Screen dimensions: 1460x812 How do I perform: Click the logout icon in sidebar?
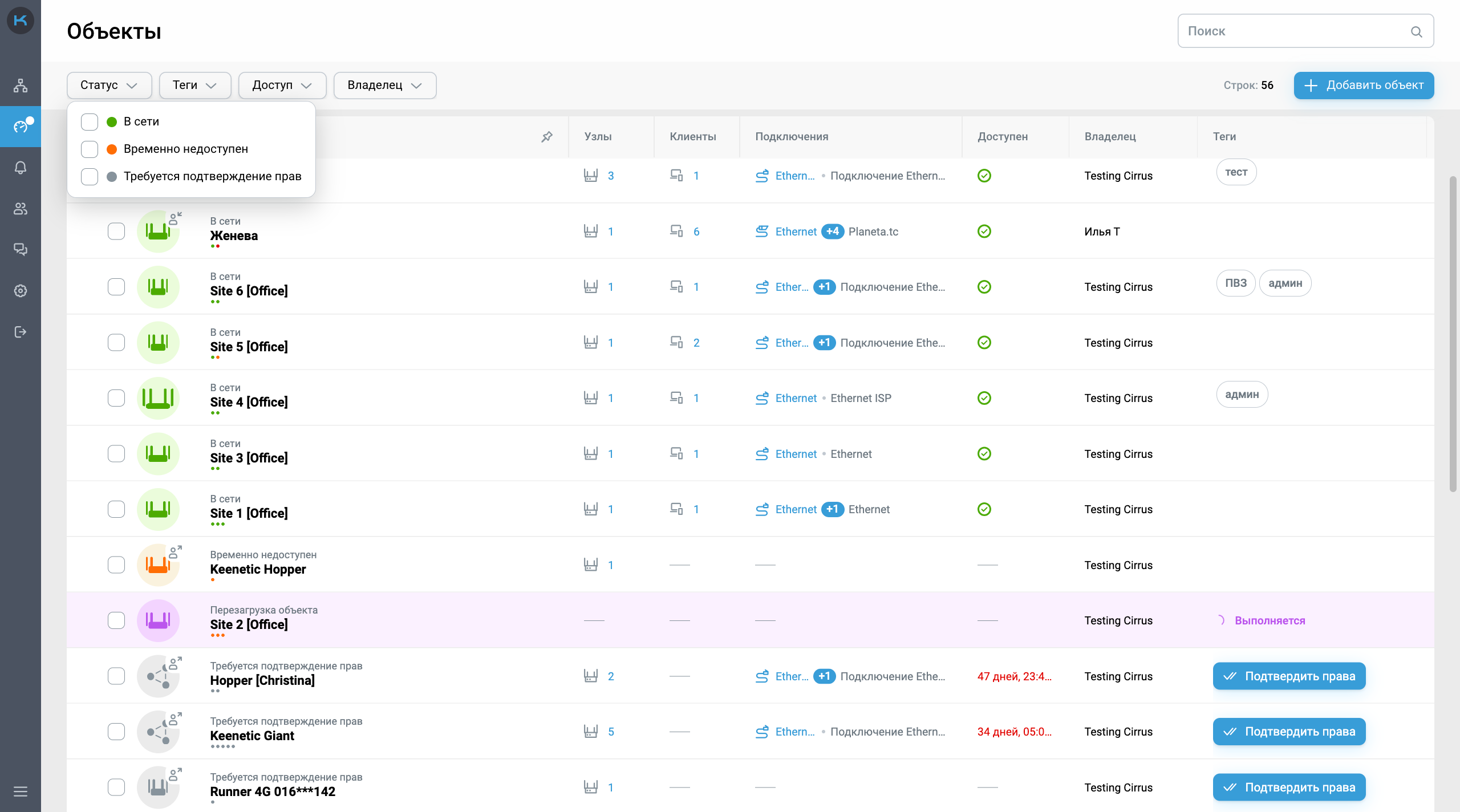point(21,332)
